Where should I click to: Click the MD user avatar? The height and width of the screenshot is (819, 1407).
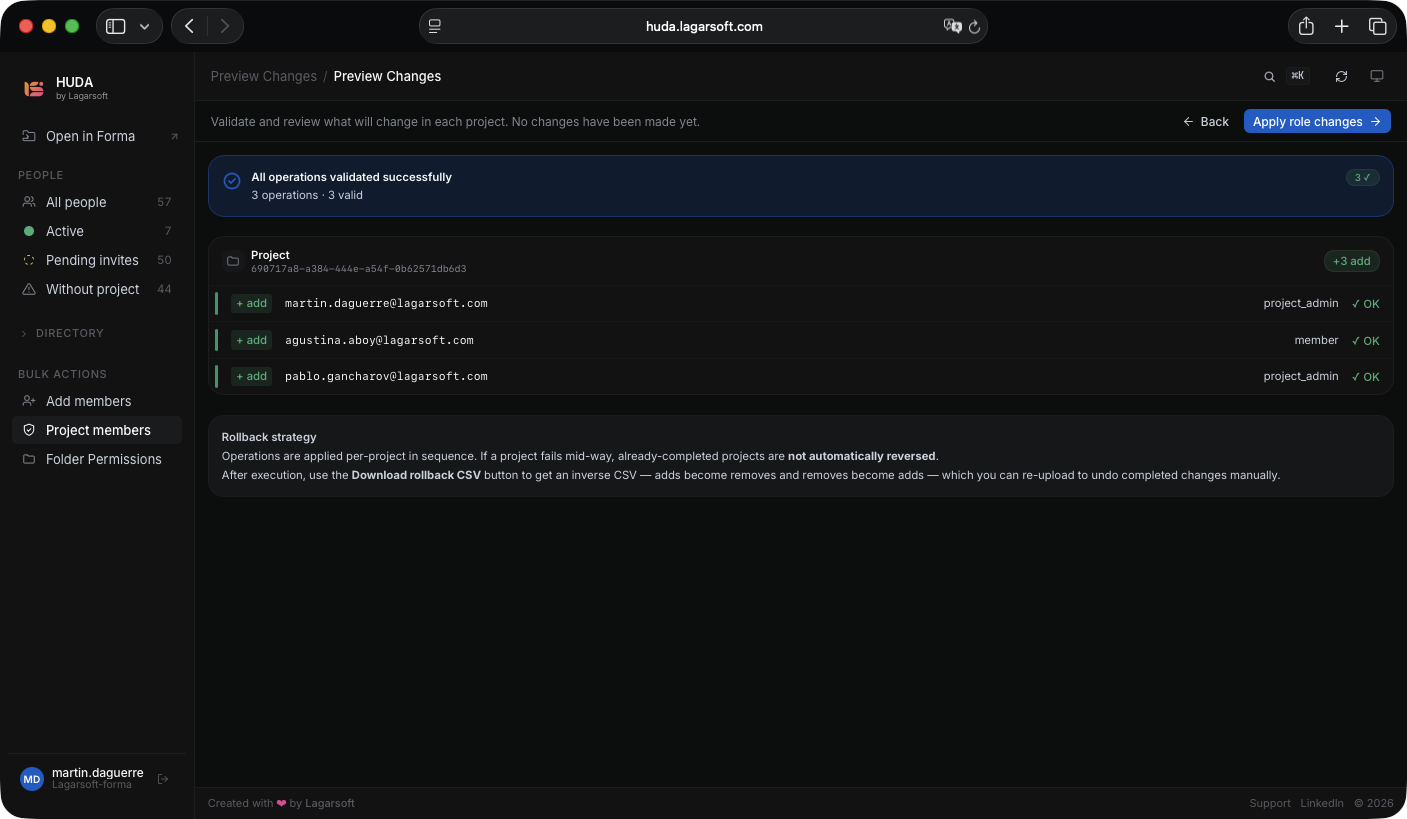click(32, 779)
